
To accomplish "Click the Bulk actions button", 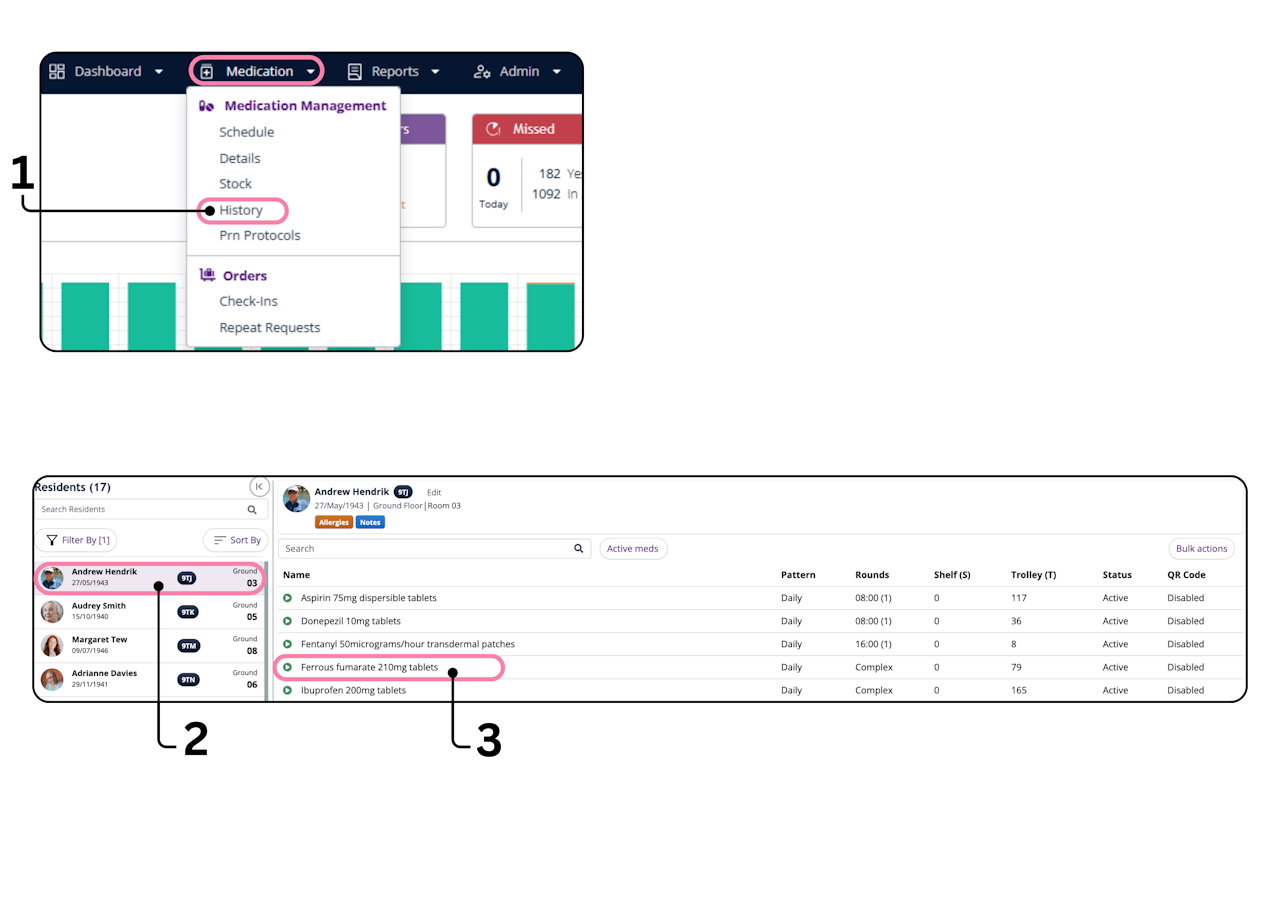I will click(x=1201, y=549).
